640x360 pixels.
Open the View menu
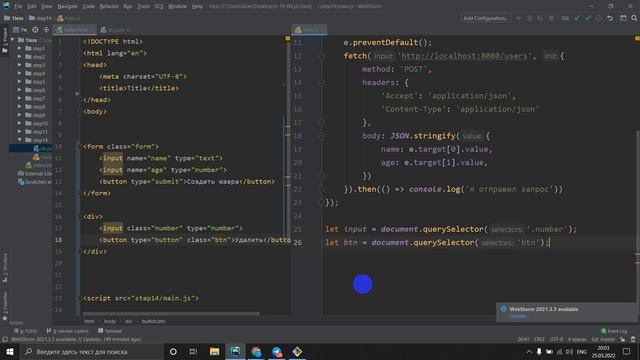click(x=46, y=7)
